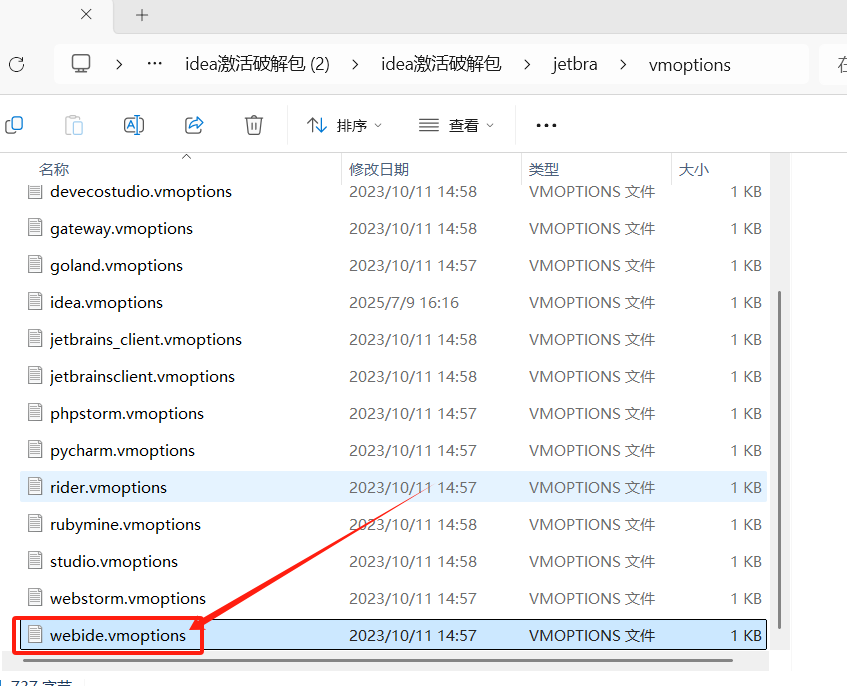This screenshot has width=847, height=686.
Task: Click the This PC icon in the address bar
Action: click(80, 63)
